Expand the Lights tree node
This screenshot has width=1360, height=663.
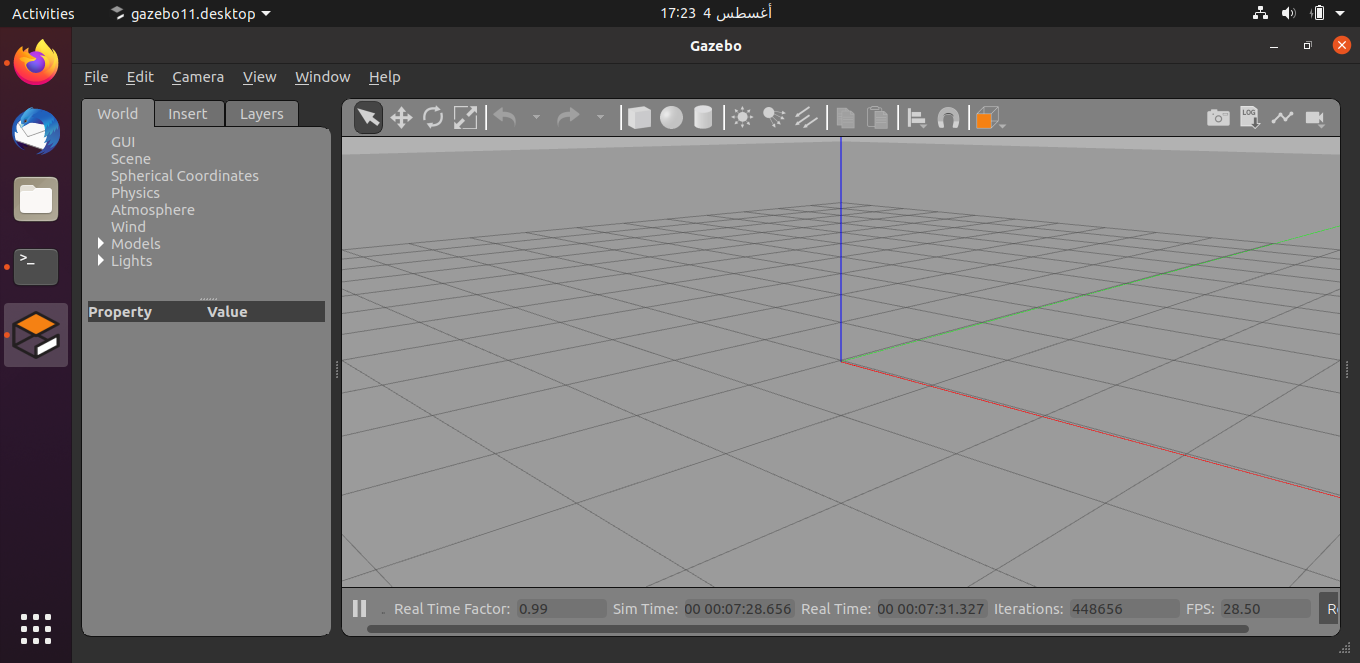101,261
